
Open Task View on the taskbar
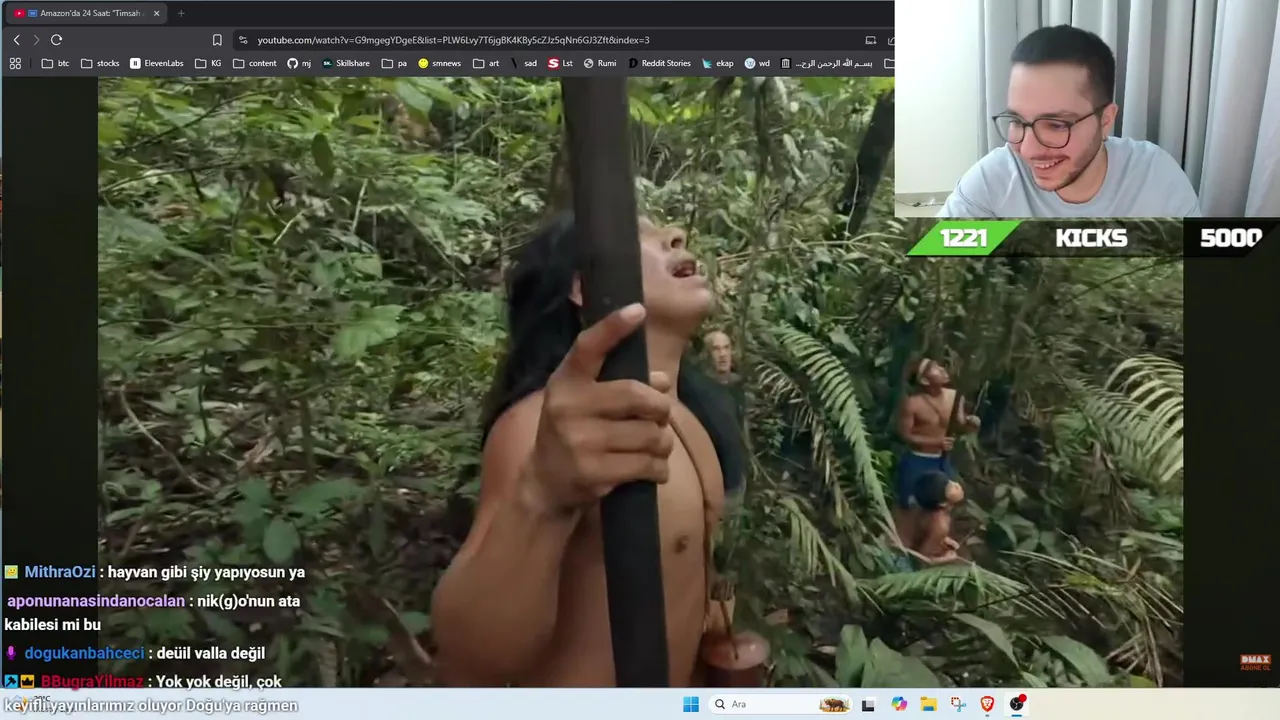(868, 704)
